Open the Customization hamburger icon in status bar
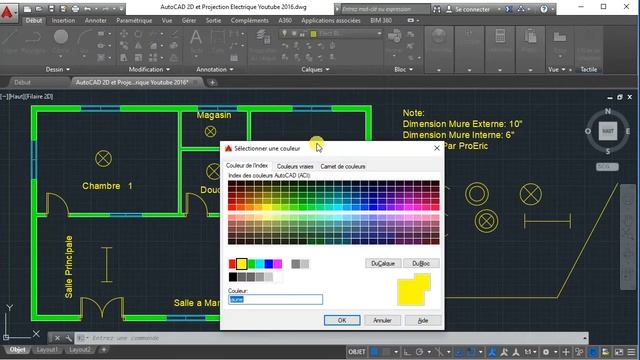 (631, 352)
